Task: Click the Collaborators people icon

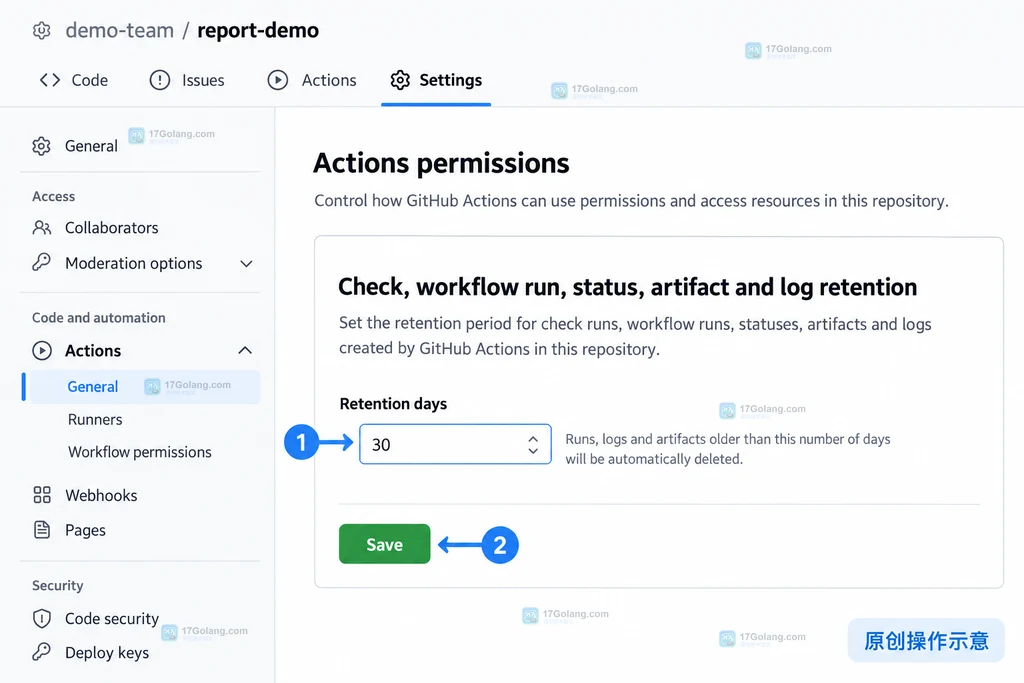Action: pyautogui.click(x=42, y=227)
